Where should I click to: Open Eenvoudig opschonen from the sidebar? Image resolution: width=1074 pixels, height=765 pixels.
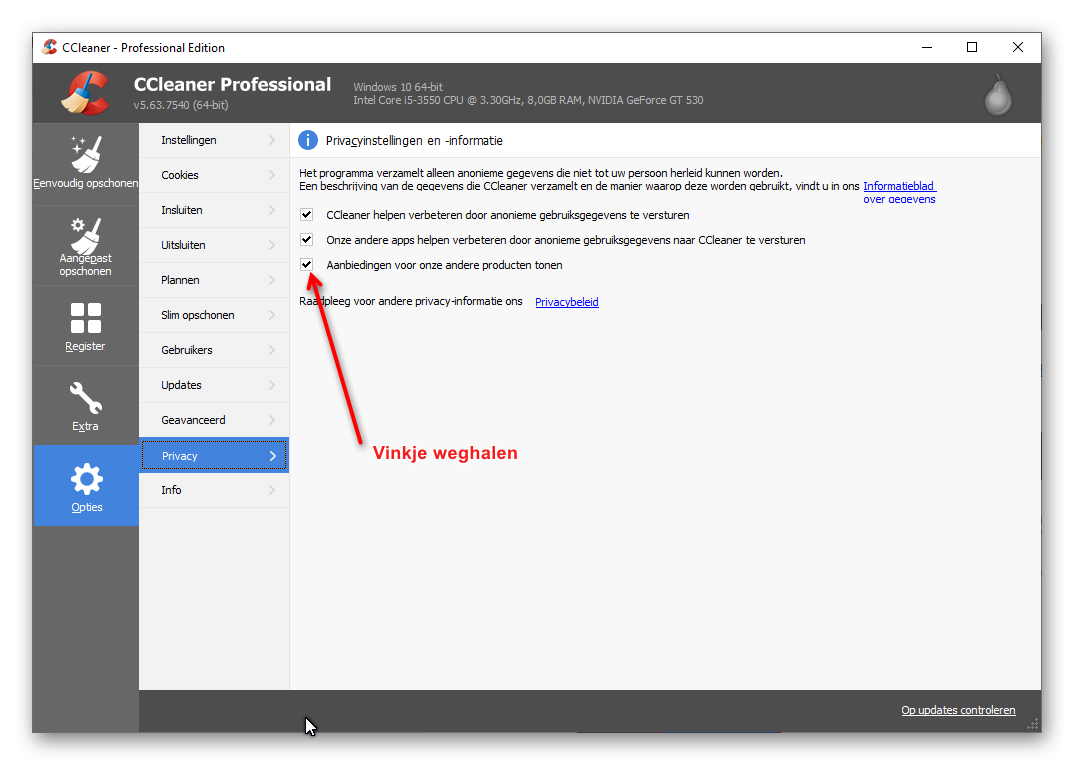[x=86, y=163]
